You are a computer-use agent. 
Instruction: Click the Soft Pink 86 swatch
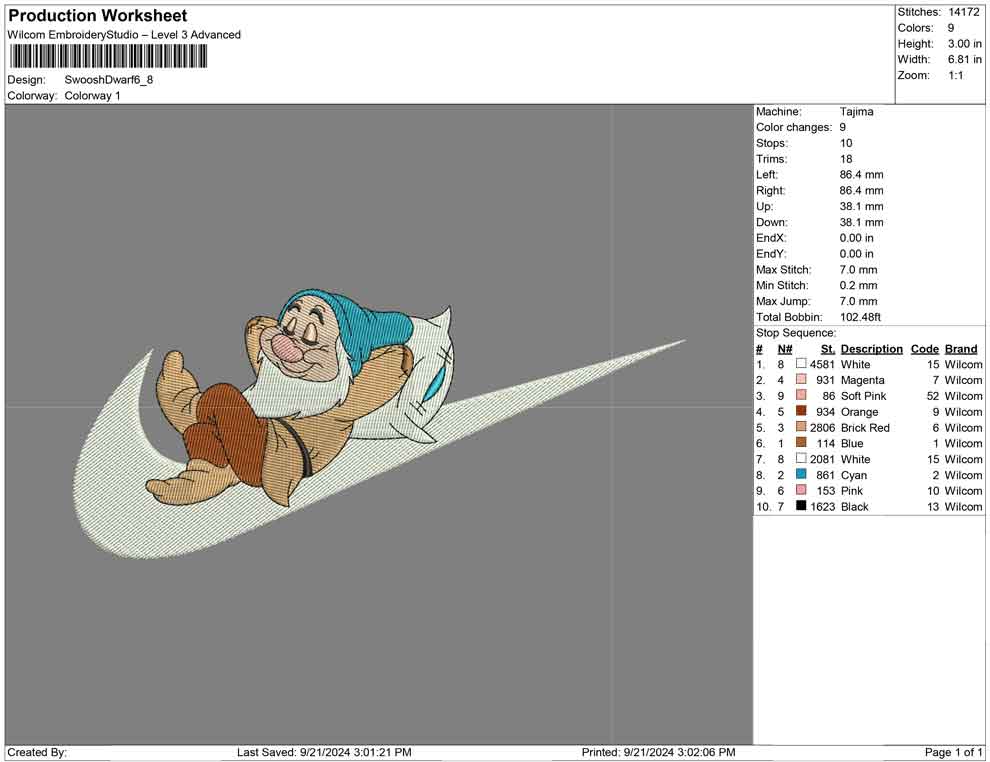coord(801,396)
